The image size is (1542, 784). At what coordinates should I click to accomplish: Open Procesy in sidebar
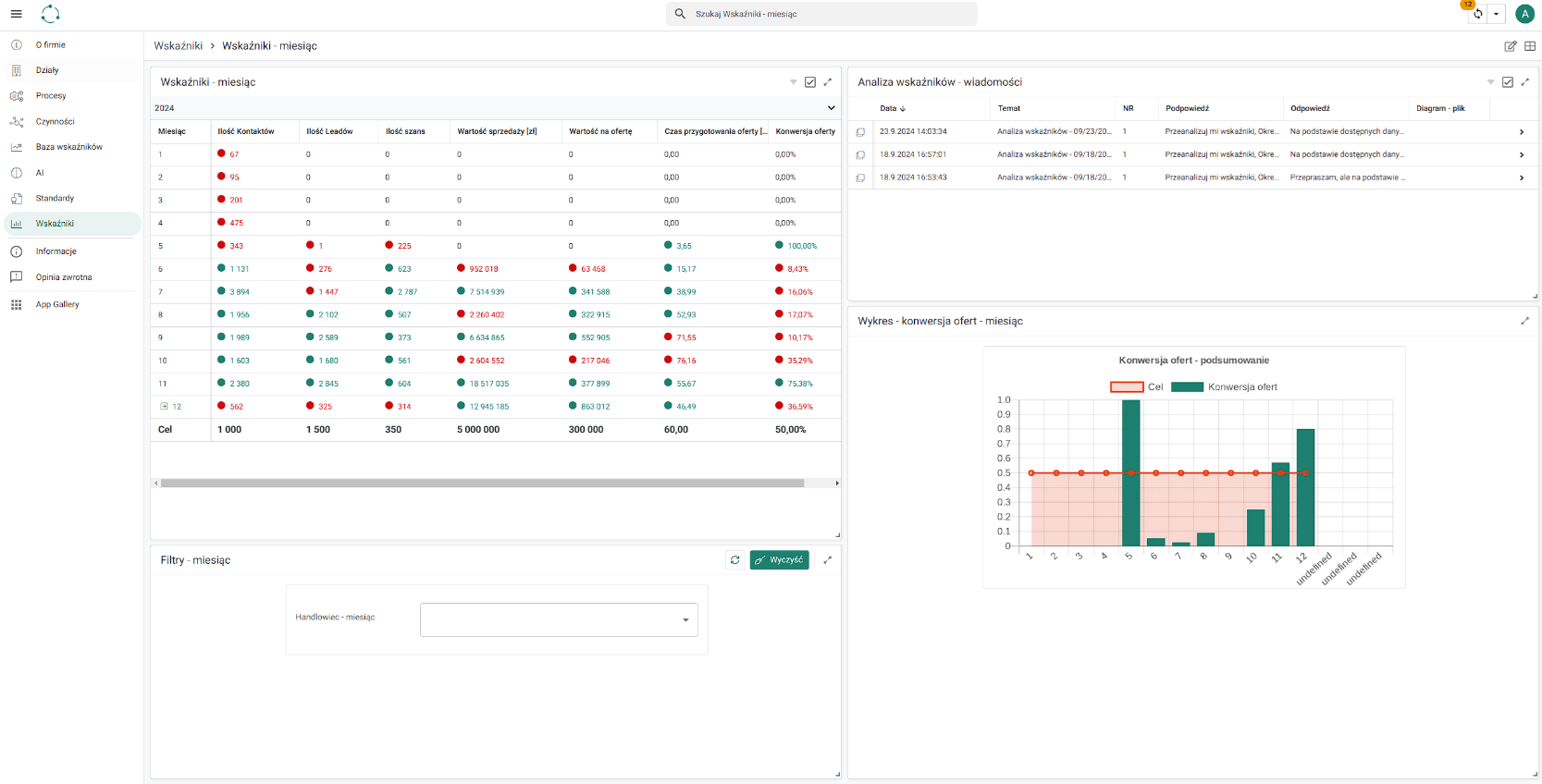coord(72,95)
